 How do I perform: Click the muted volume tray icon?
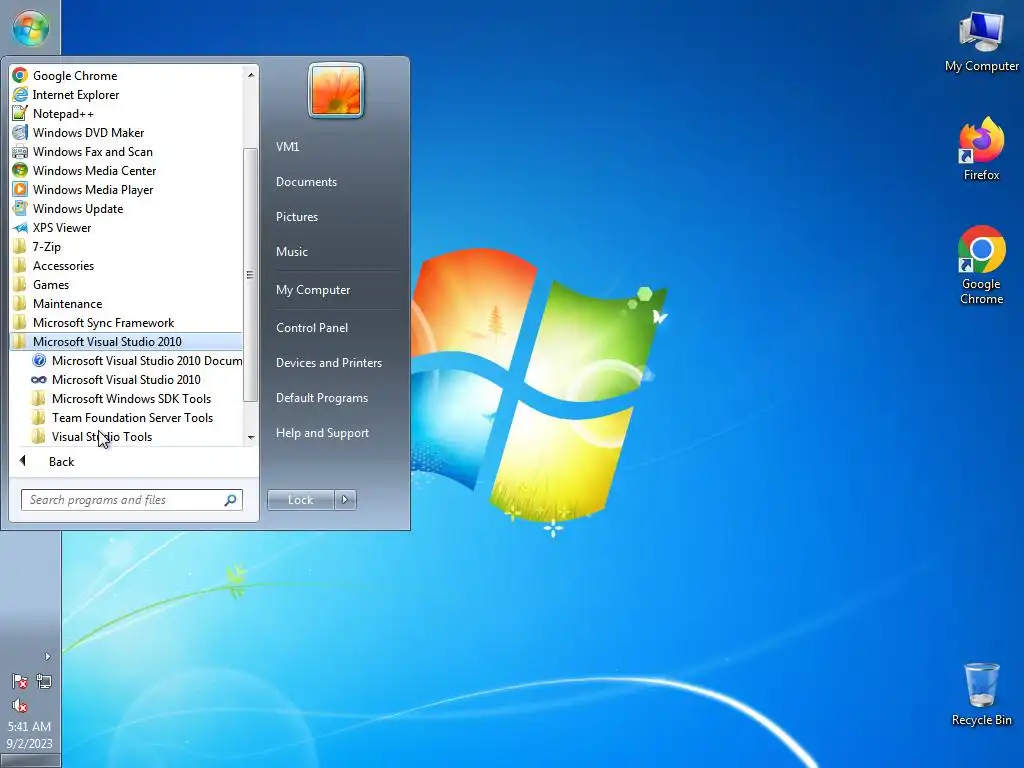pyautogui.click(x=20, y=706)
